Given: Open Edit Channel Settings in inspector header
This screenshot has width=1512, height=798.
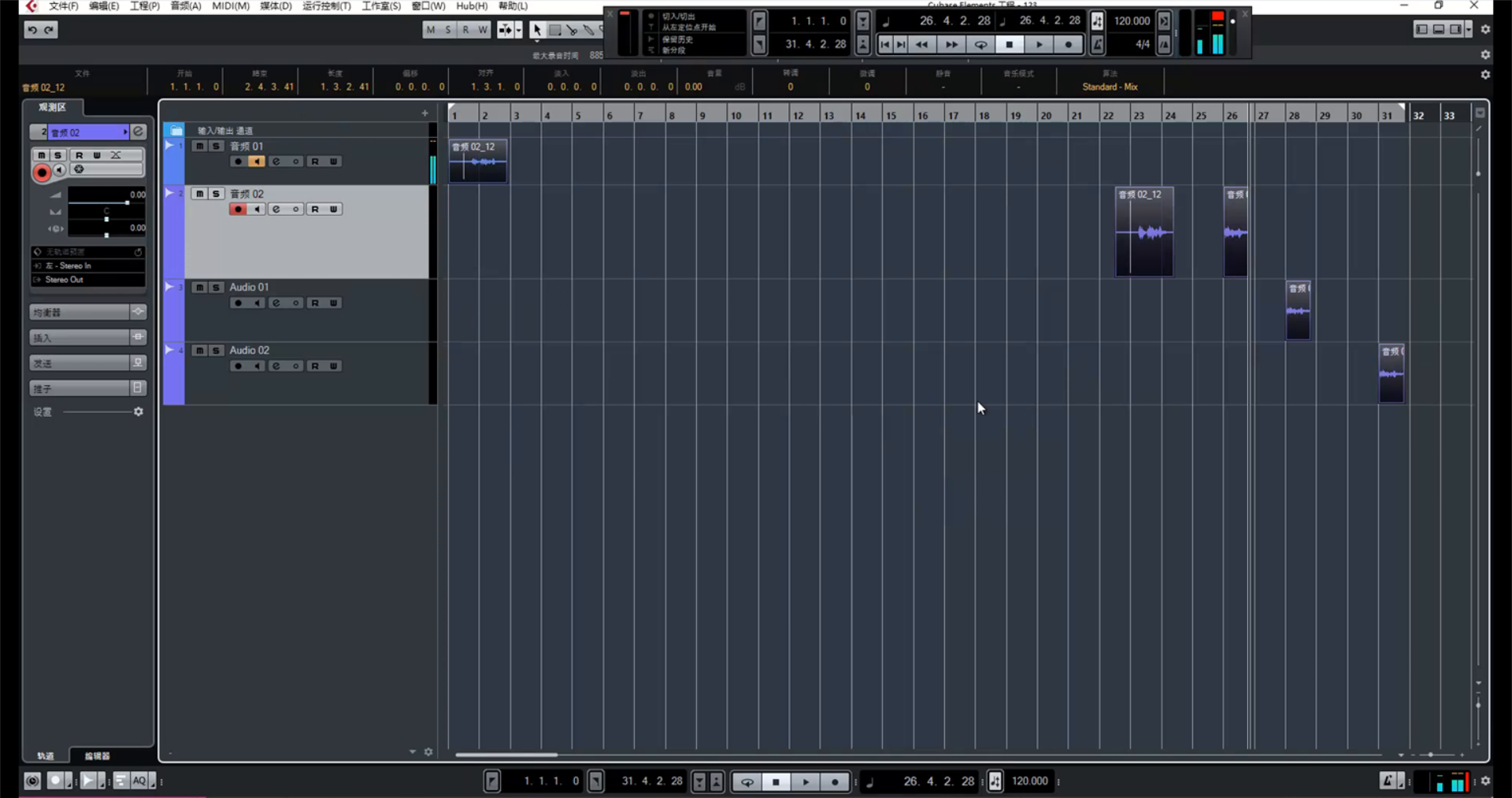Looking at the screenshot, I should 139,132.
